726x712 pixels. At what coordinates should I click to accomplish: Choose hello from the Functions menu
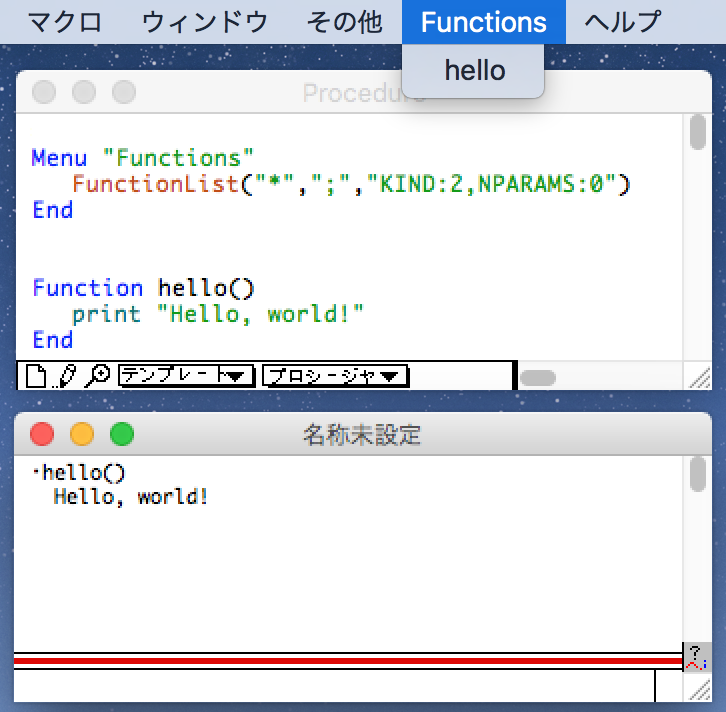point(473,70)
